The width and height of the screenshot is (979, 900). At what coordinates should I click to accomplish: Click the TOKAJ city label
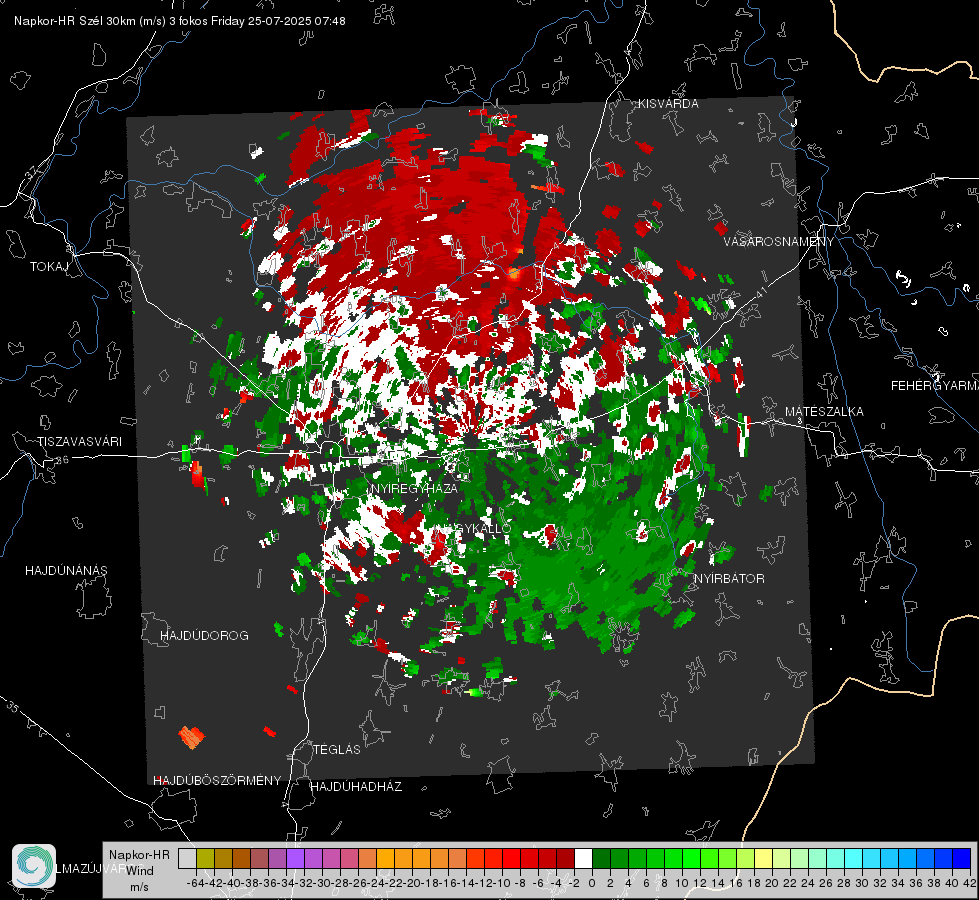tap(49, 267)
